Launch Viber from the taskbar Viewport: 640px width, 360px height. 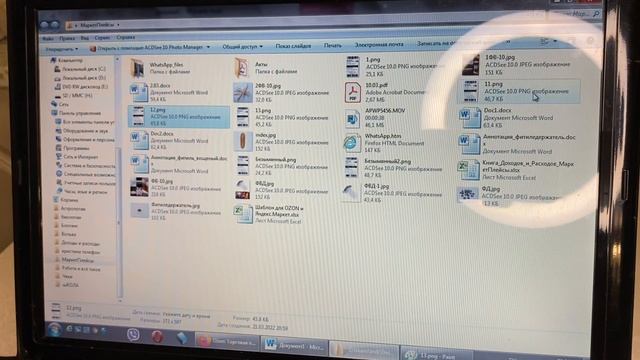[x=133, y=335]
